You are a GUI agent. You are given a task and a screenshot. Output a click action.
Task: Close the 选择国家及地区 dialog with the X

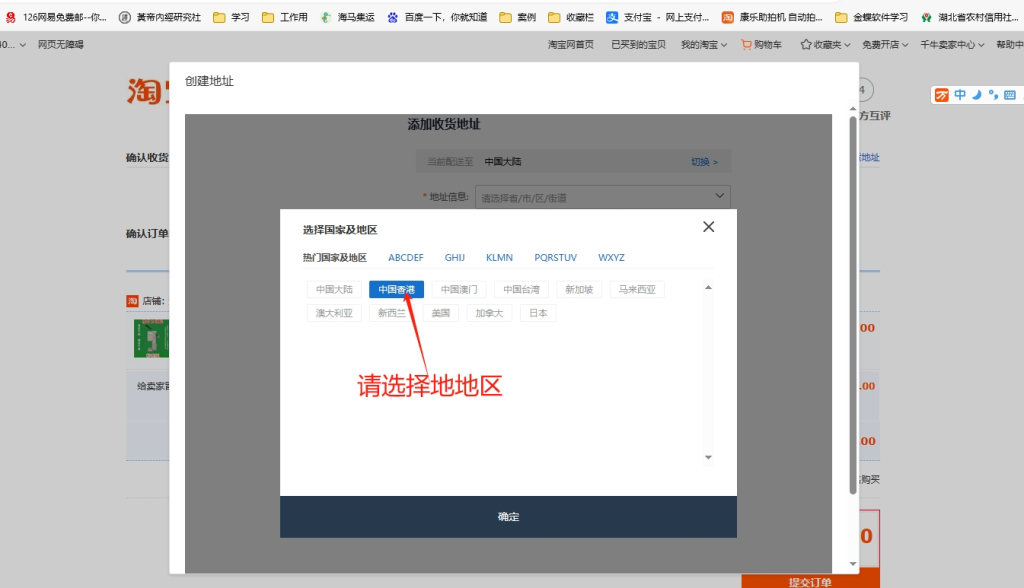click(x=708, y=227)
